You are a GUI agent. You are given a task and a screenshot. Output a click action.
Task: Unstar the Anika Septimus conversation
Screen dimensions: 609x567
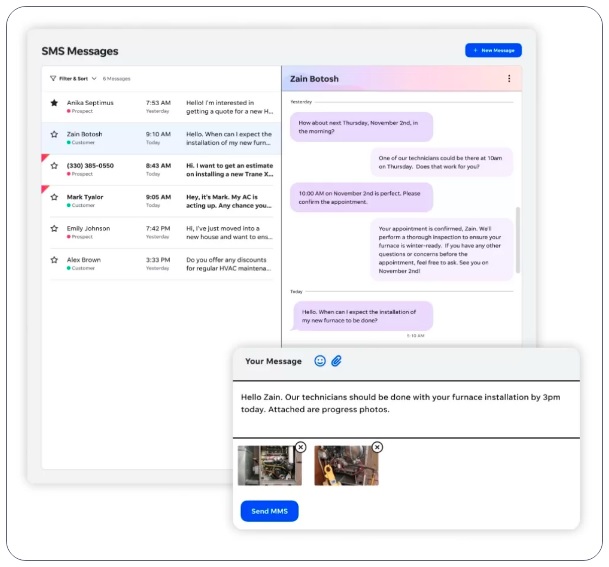coord(54,103)
